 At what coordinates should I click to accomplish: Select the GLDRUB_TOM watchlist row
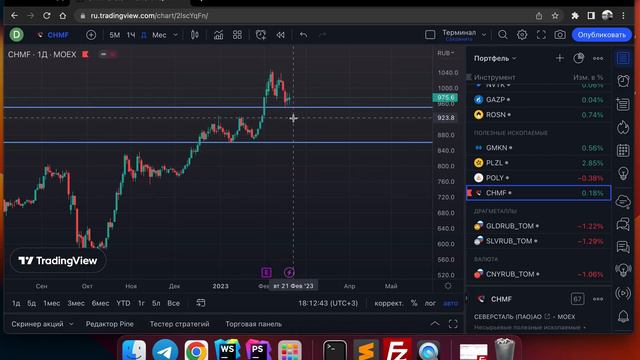[538, 226]
